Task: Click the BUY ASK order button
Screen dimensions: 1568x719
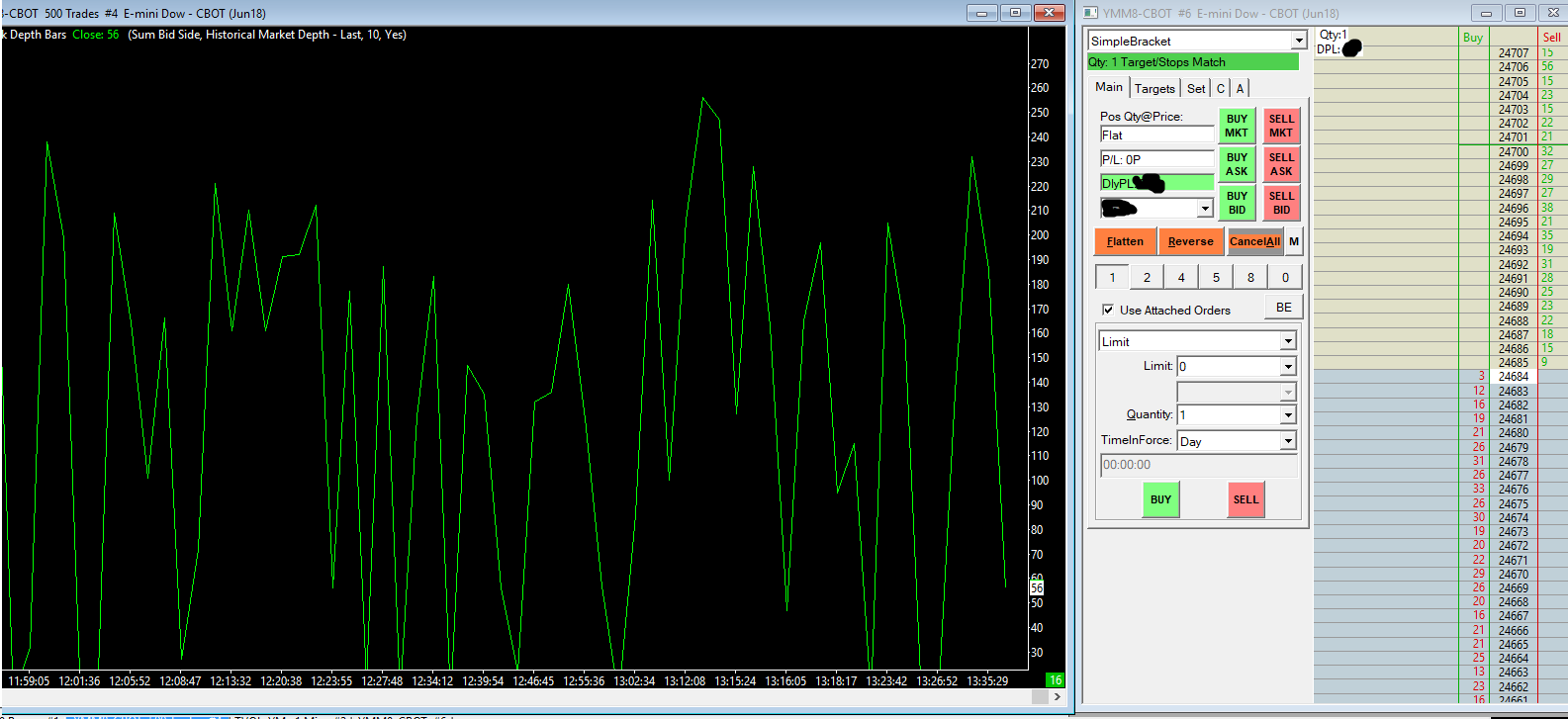Action: click(1237, 164)
